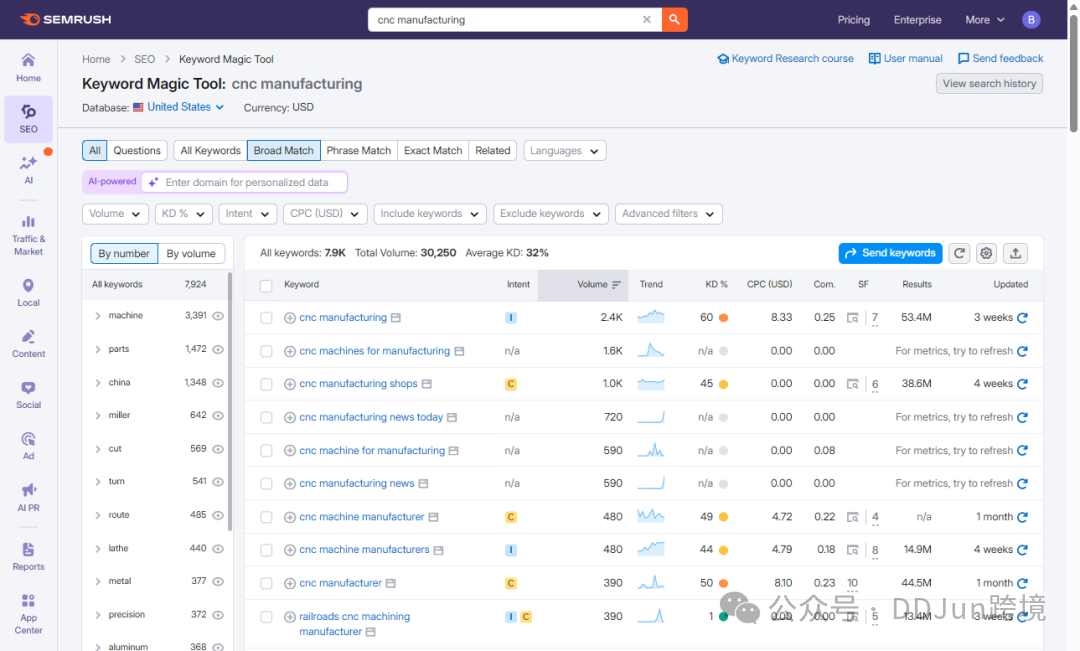The width and height of the screenshot is (1080, 651).
Task: Click Send feedback link
Action: click(1001, 59)
